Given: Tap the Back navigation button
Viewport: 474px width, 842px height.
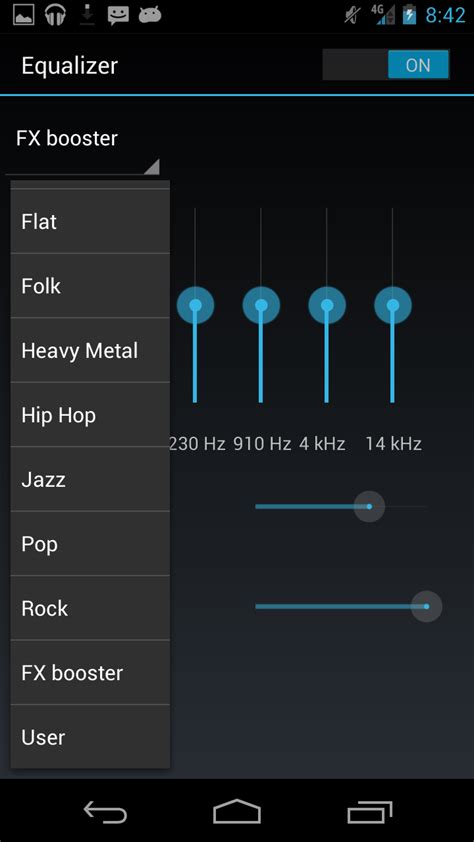Looking at the screenshot, I should [105, 811].
